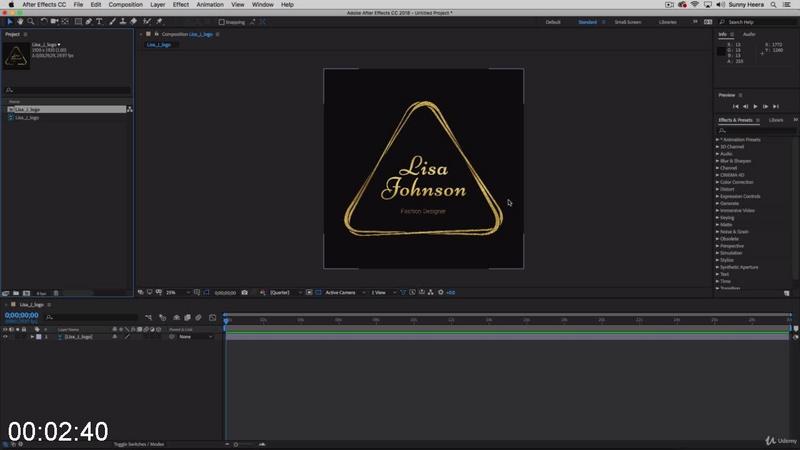Open Parent None dropdown for layer
Image resolution: width=800 pixels, height=450 pixels.
point(195,337)
